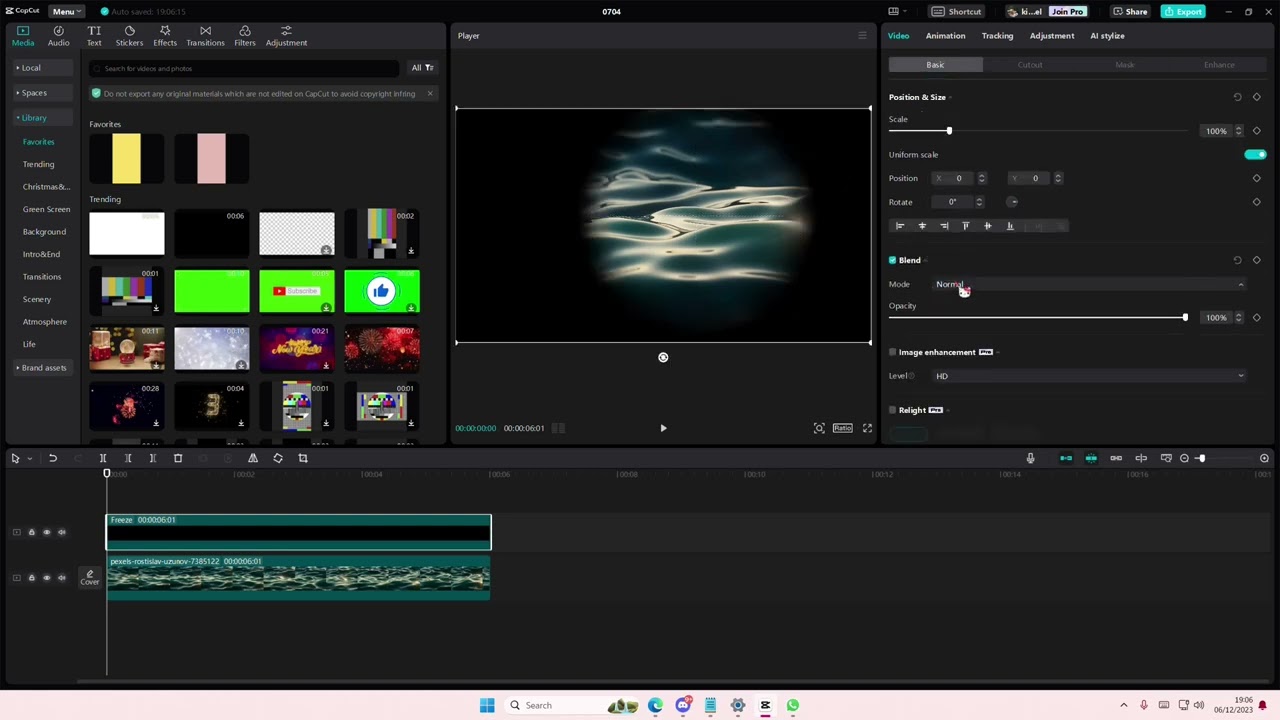Open the Effects panel
Viewport: 1280px width, 720px height.
[x=165, y=36]
